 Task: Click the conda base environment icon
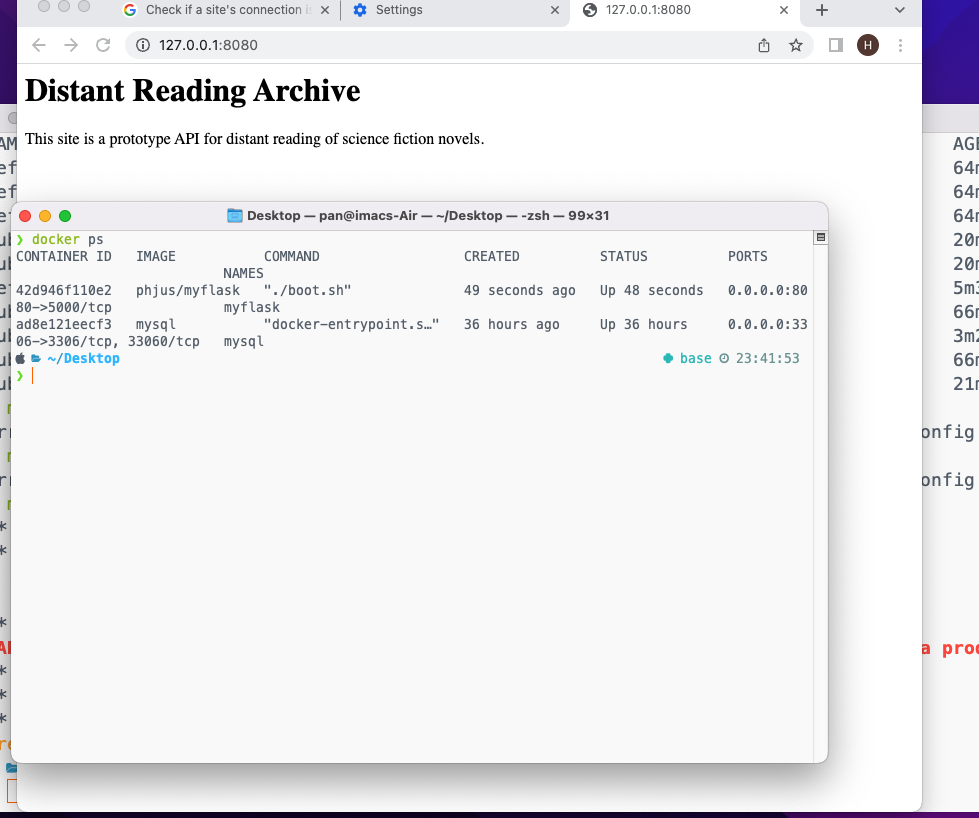click(x=668, y=358)
